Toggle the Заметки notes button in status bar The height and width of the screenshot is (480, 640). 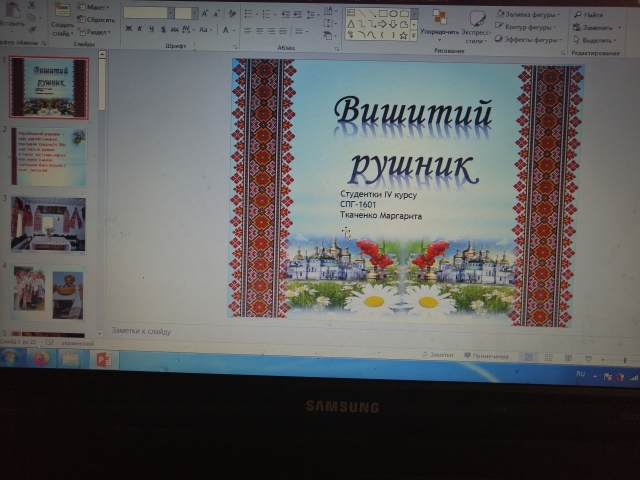tap(438, 355)
